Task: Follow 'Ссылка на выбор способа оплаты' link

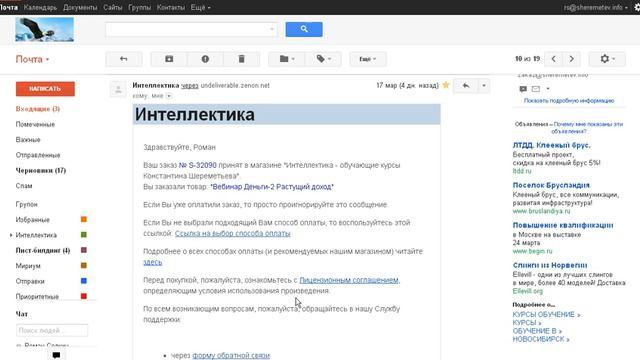Action: pyautogui.click(x=233, y=233)
